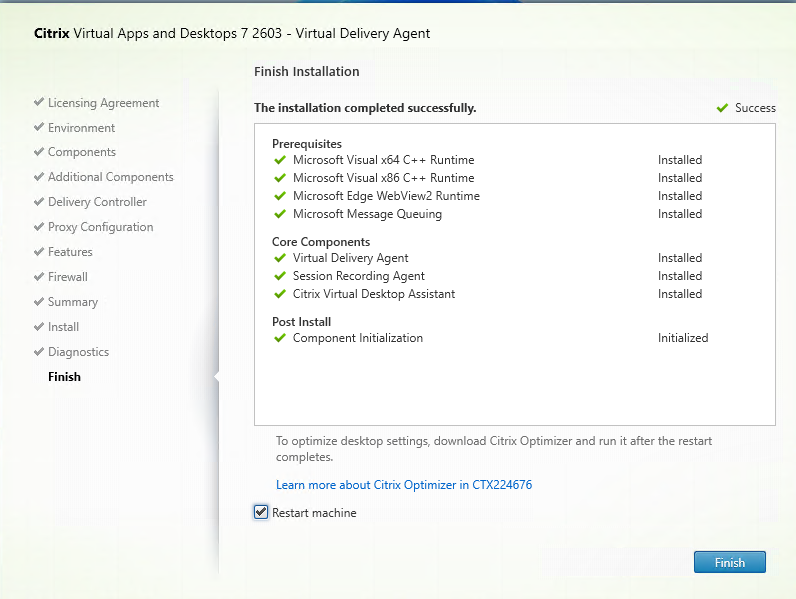This screenshot has width=796, height=599.
Task: Open Citrix Optimizer CTX224676 link
Action: coord(404,485)
